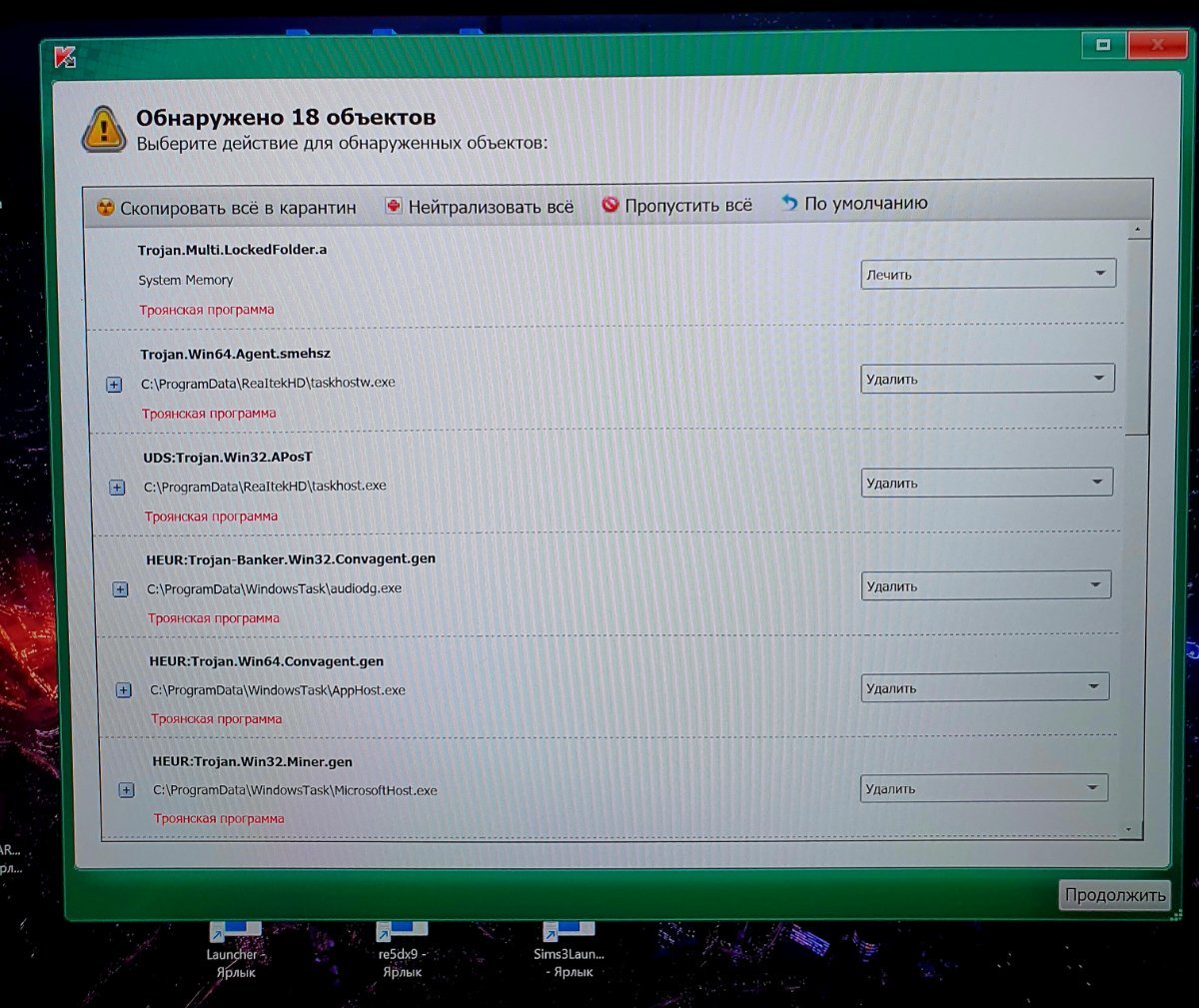The width and height of the screenshot is (1199, 1008).
Task: Click path C:\ProgramData\WindowsTask\MicrosoftHost.exe
Action: (x=296, y=790)
